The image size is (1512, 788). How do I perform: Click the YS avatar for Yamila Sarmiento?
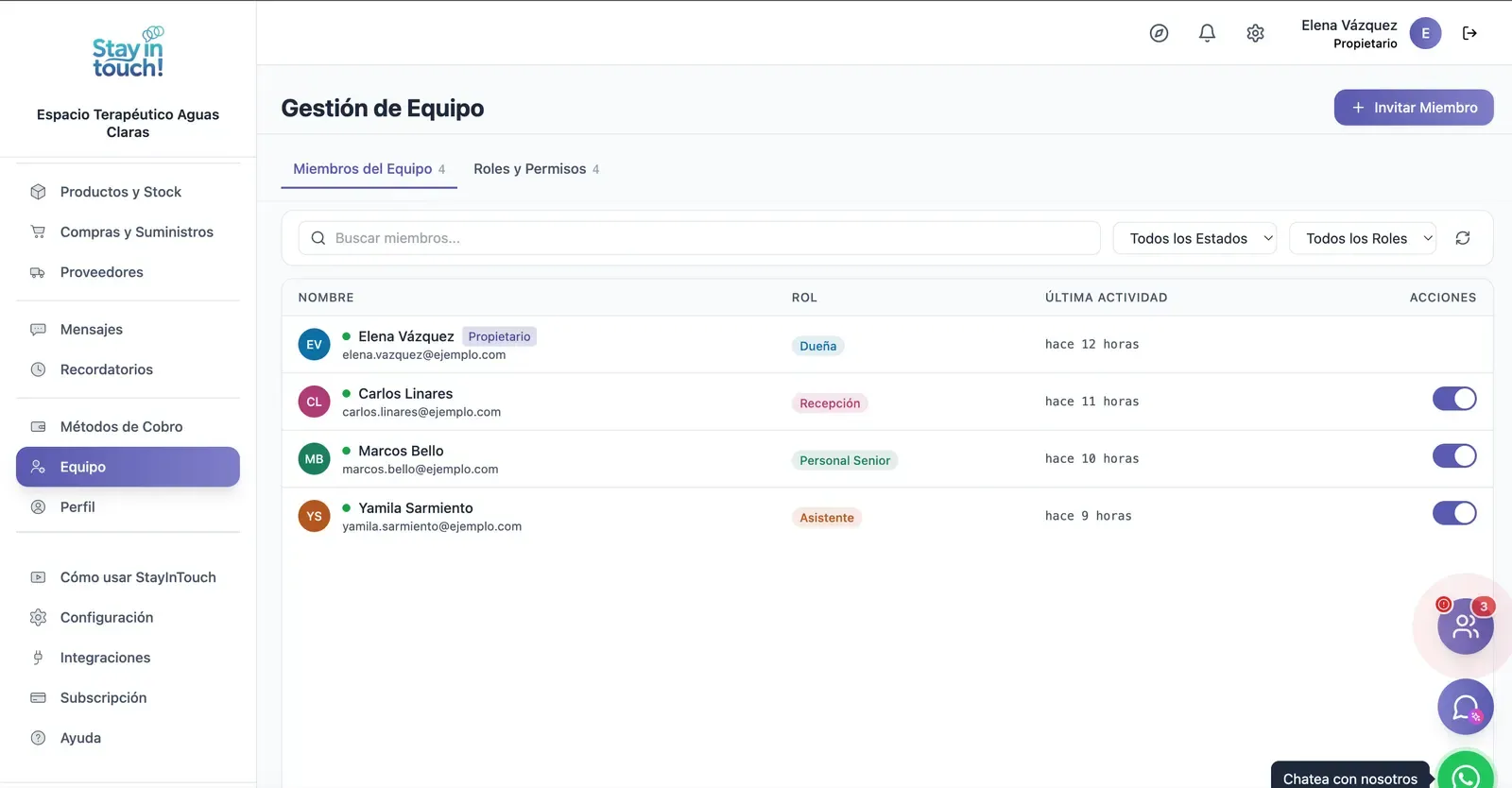point(314,516)
